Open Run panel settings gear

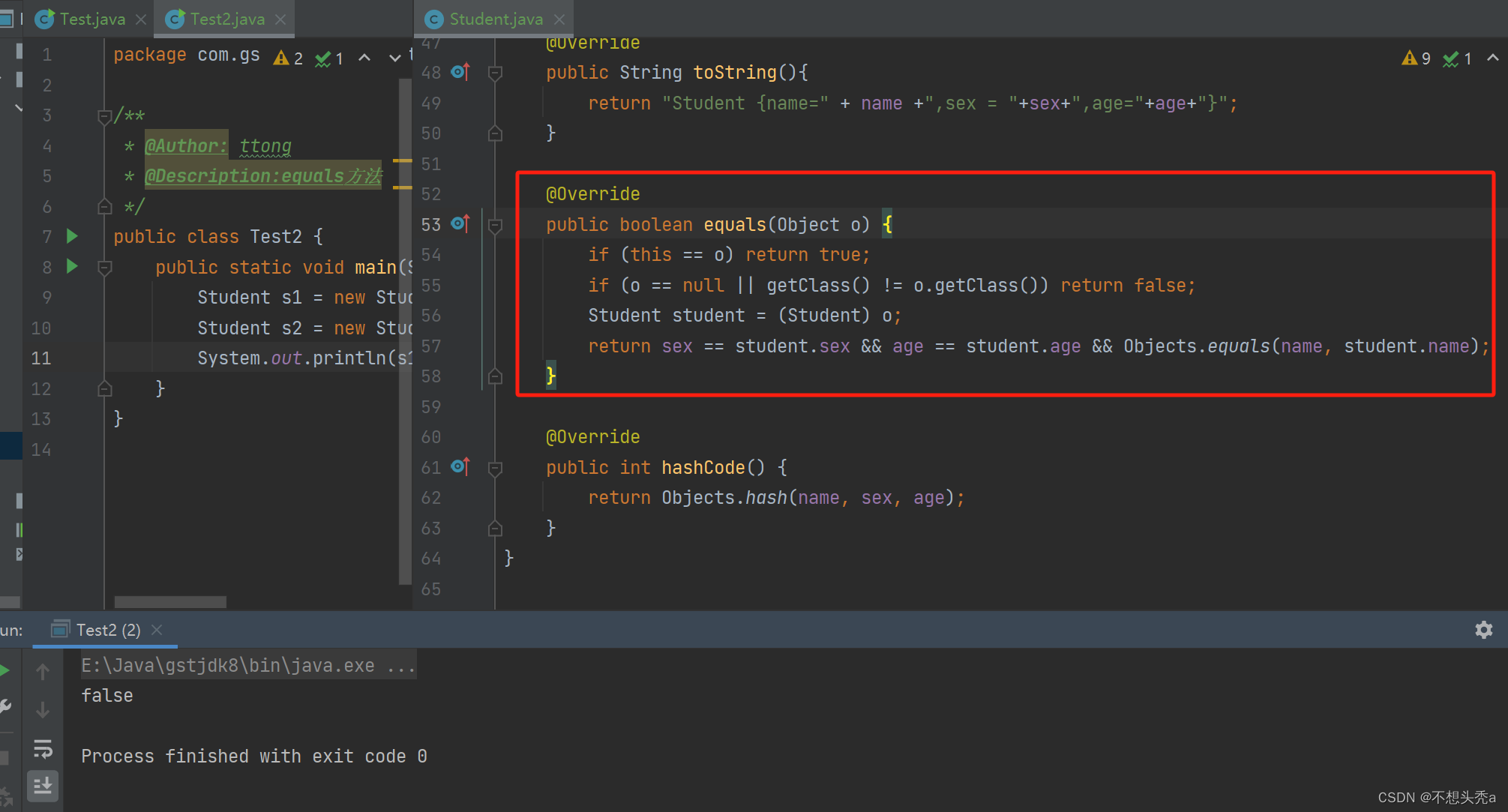coord(1483,630)
